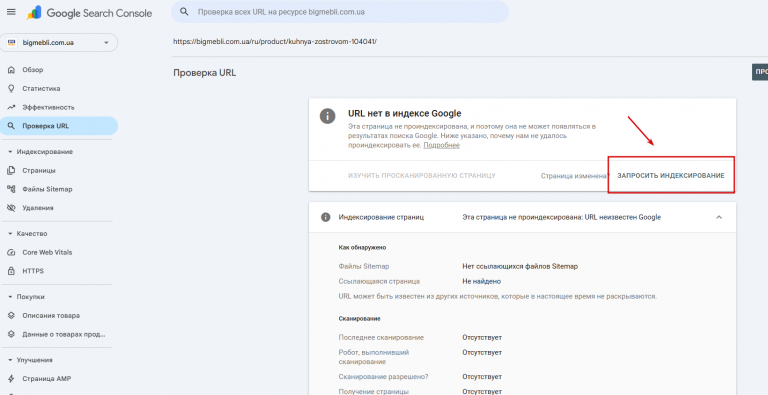Click the Google Search Console logo

pos(90,13)
